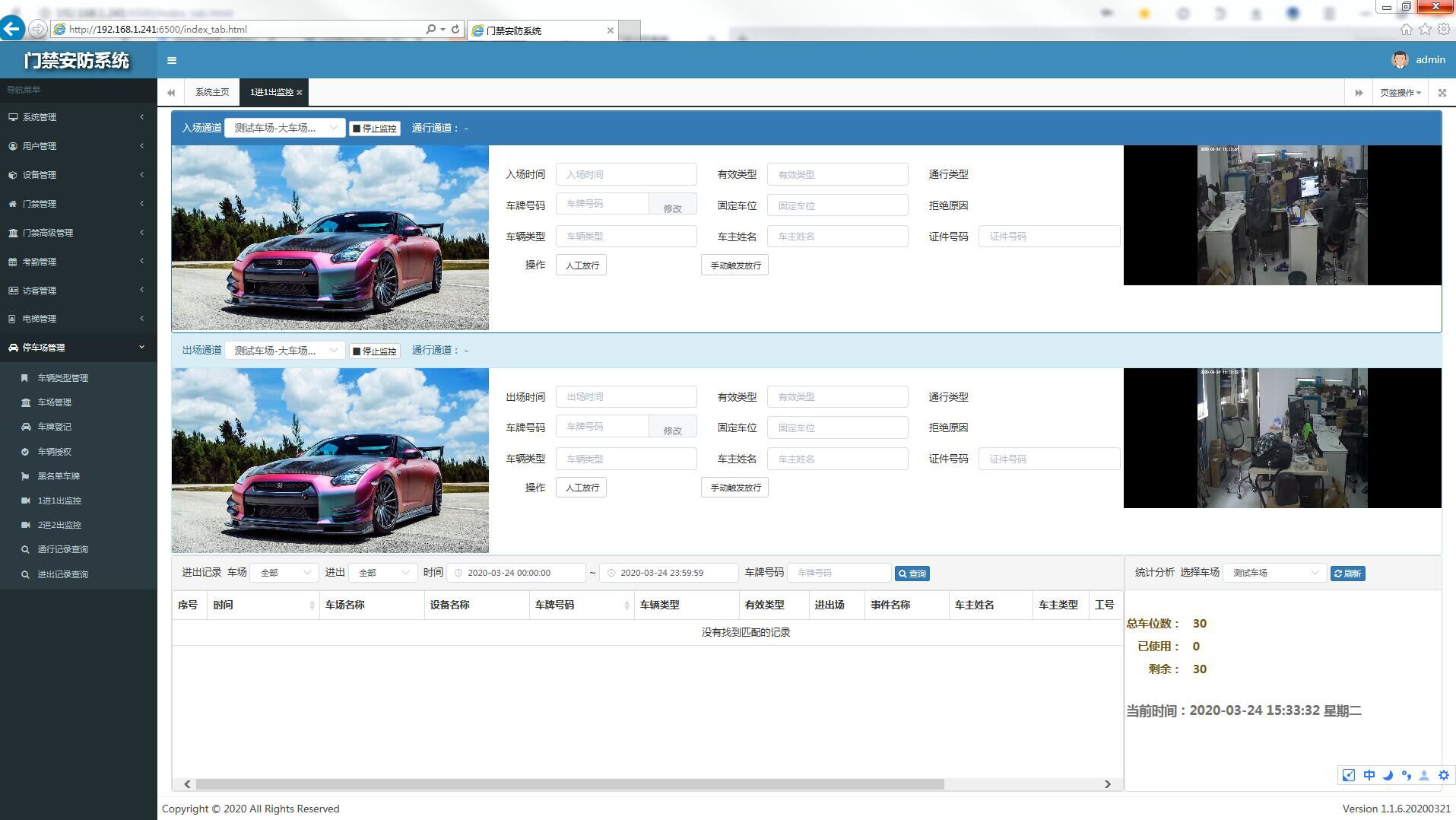Click the entrance 车牌号码 input field

coord(601,205)
